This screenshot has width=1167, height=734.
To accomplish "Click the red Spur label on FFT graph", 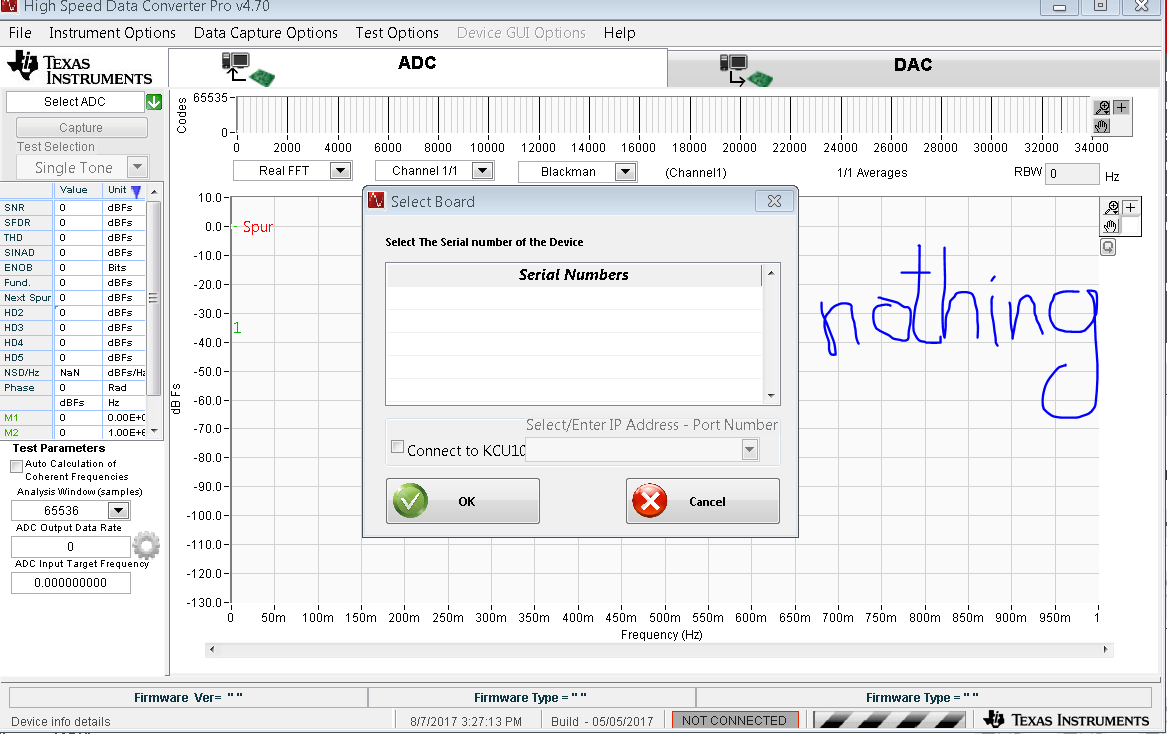I will click(258, 227).
